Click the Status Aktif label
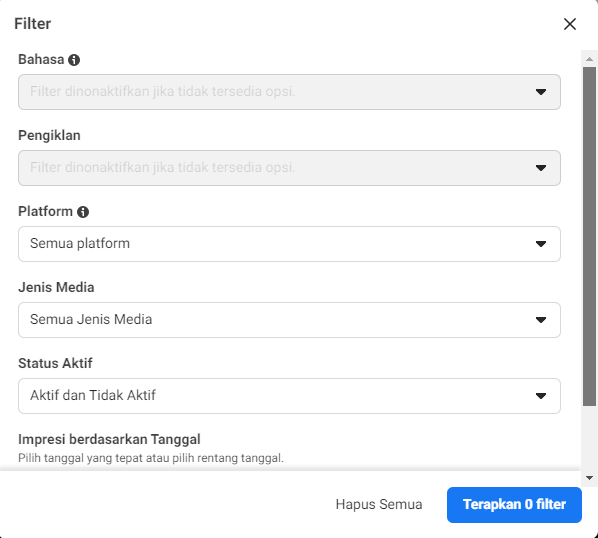 pos(55,363)
